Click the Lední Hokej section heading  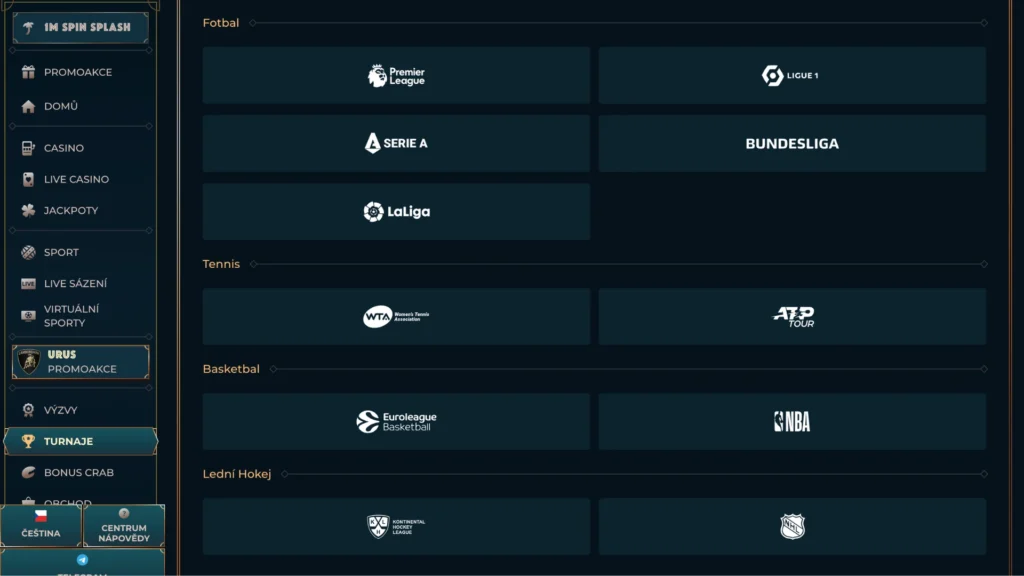pyautogui.click(x=237, y=474)
